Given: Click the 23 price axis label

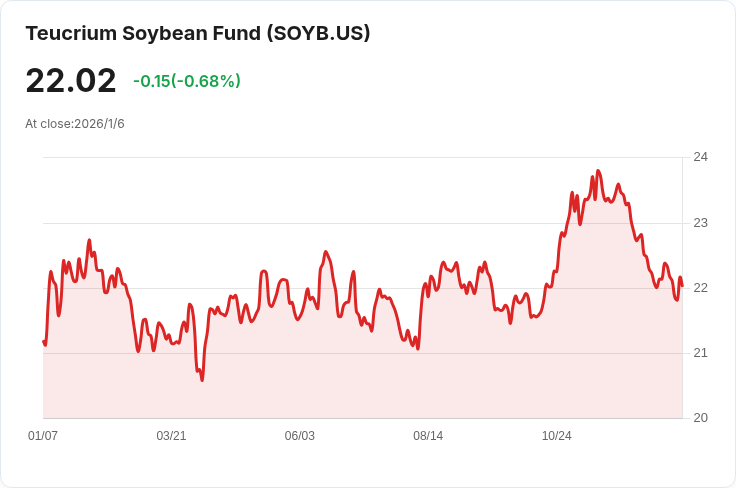Looking at the screenshot, I should click(x=700, y=222).
